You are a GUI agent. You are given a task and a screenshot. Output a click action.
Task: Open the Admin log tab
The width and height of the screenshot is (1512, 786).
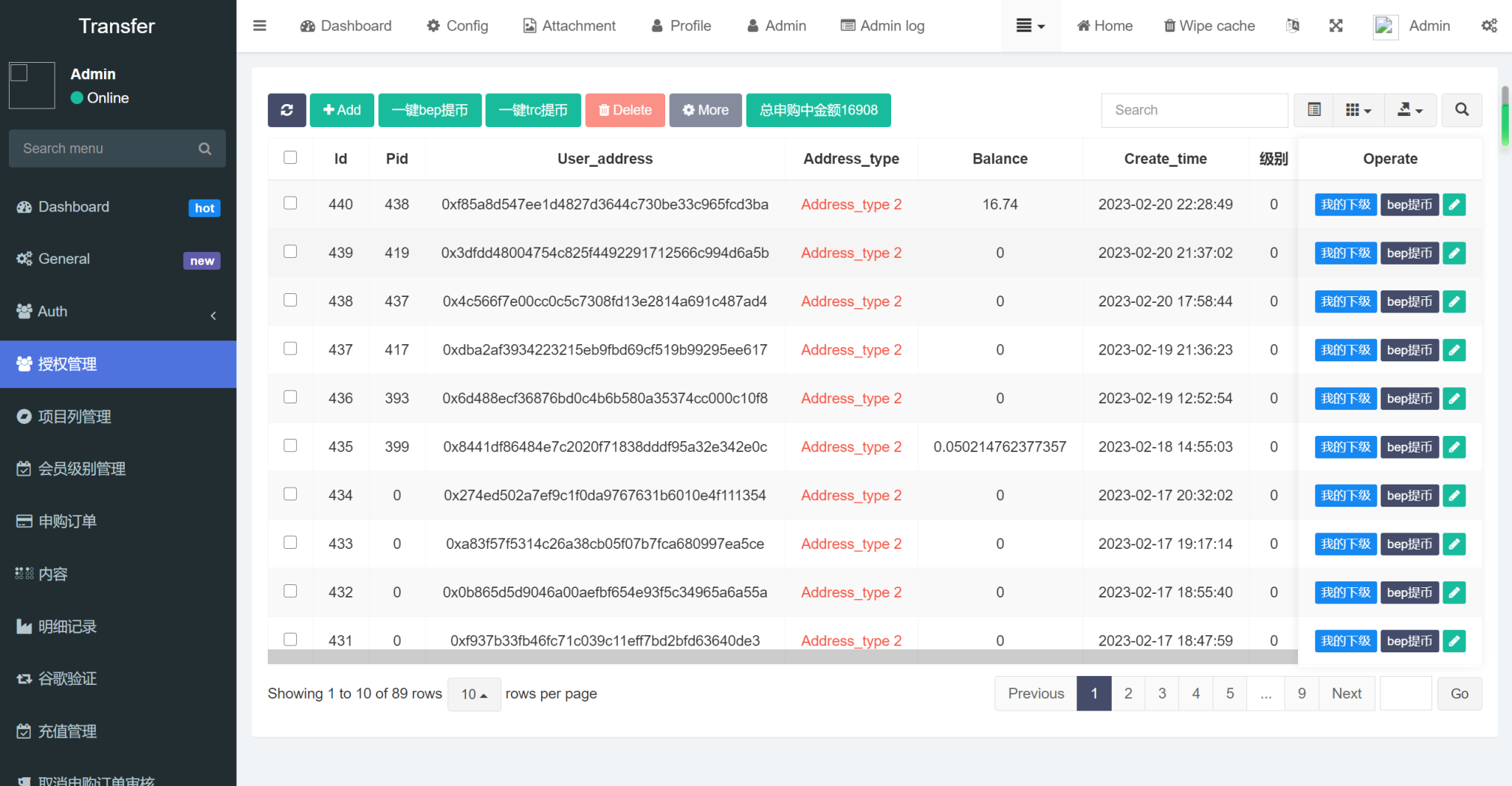883,26
